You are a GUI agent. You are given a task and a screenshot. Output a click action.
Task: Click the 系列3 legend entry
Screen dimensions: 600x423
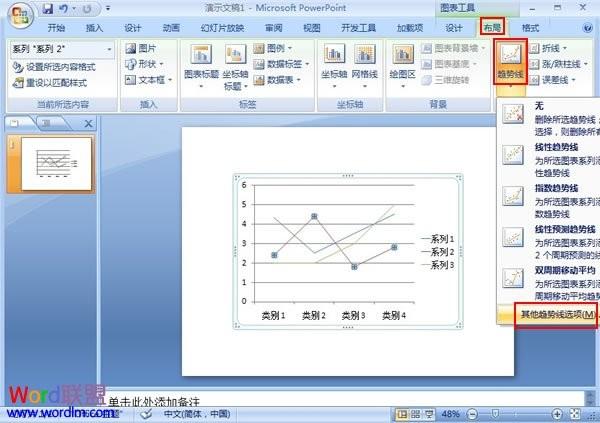tap(437, 265)
